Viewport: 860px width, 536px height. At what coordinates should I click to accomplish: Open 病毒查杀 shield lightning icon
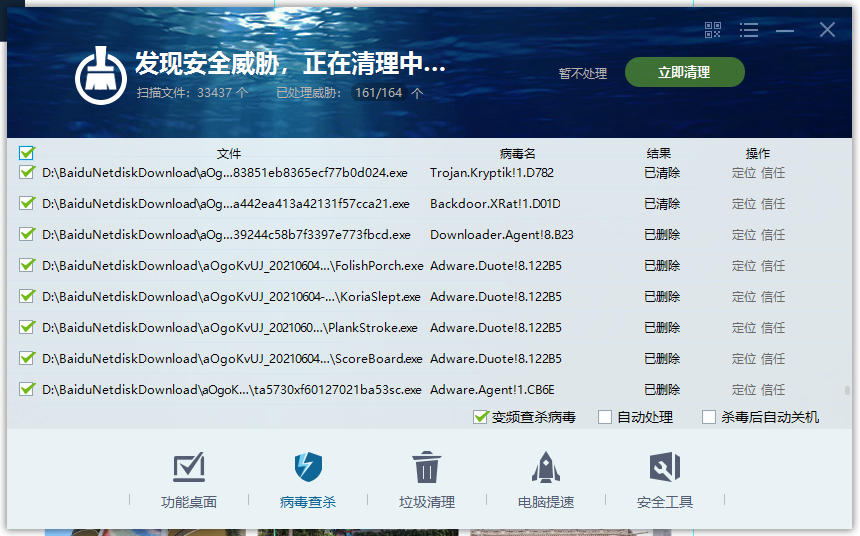(308, 467)
